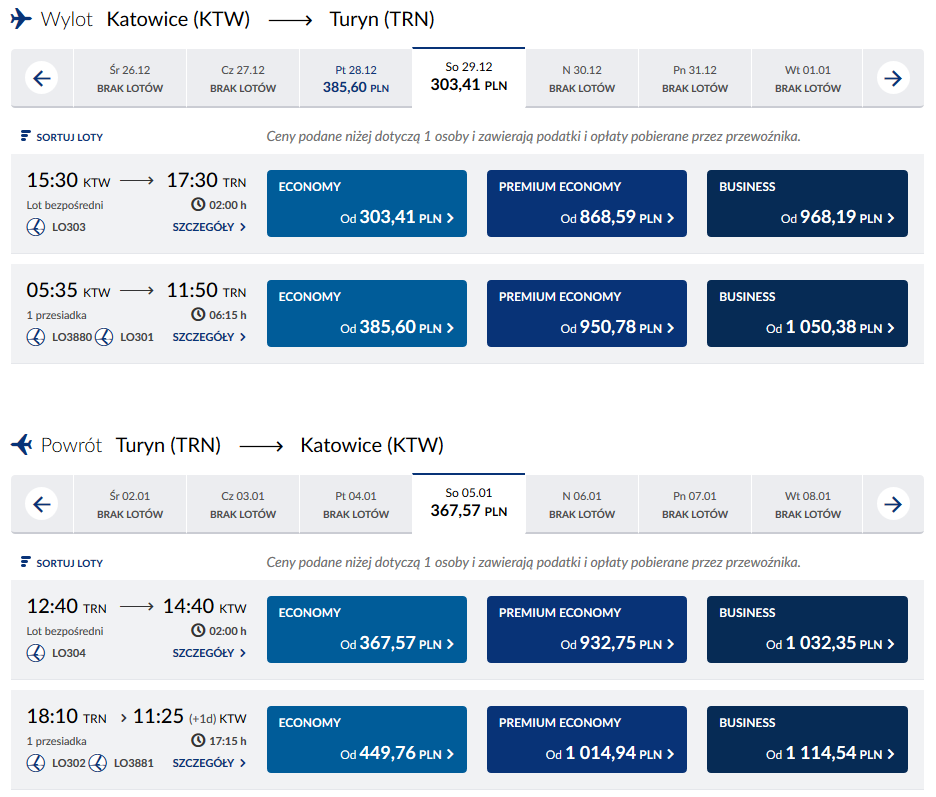
Task: Open return flight sorting options
Action: click(x=62, y=562)
